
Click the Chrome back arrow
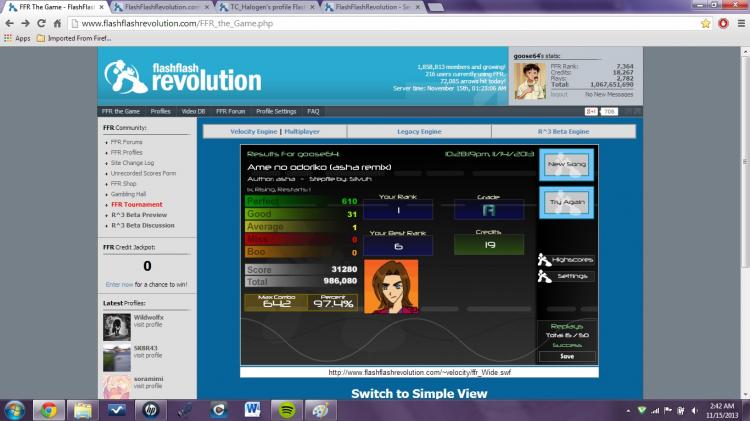(x=9, y=23)
